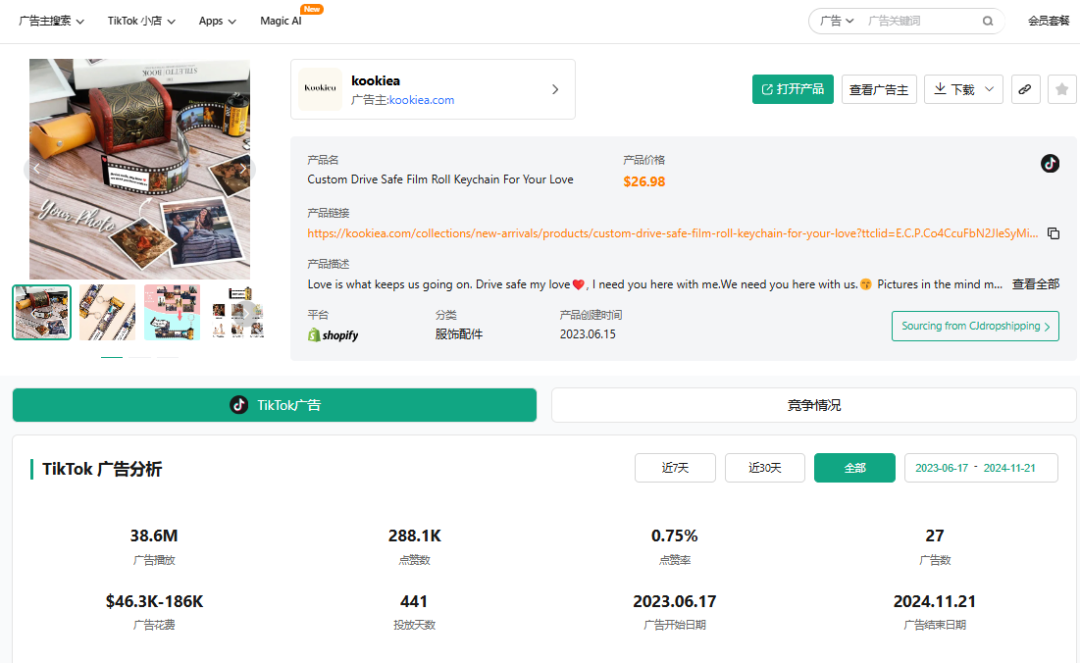Select the 近7天 time range
Viewport: 1080px width, 663px height.
point(675,467)
